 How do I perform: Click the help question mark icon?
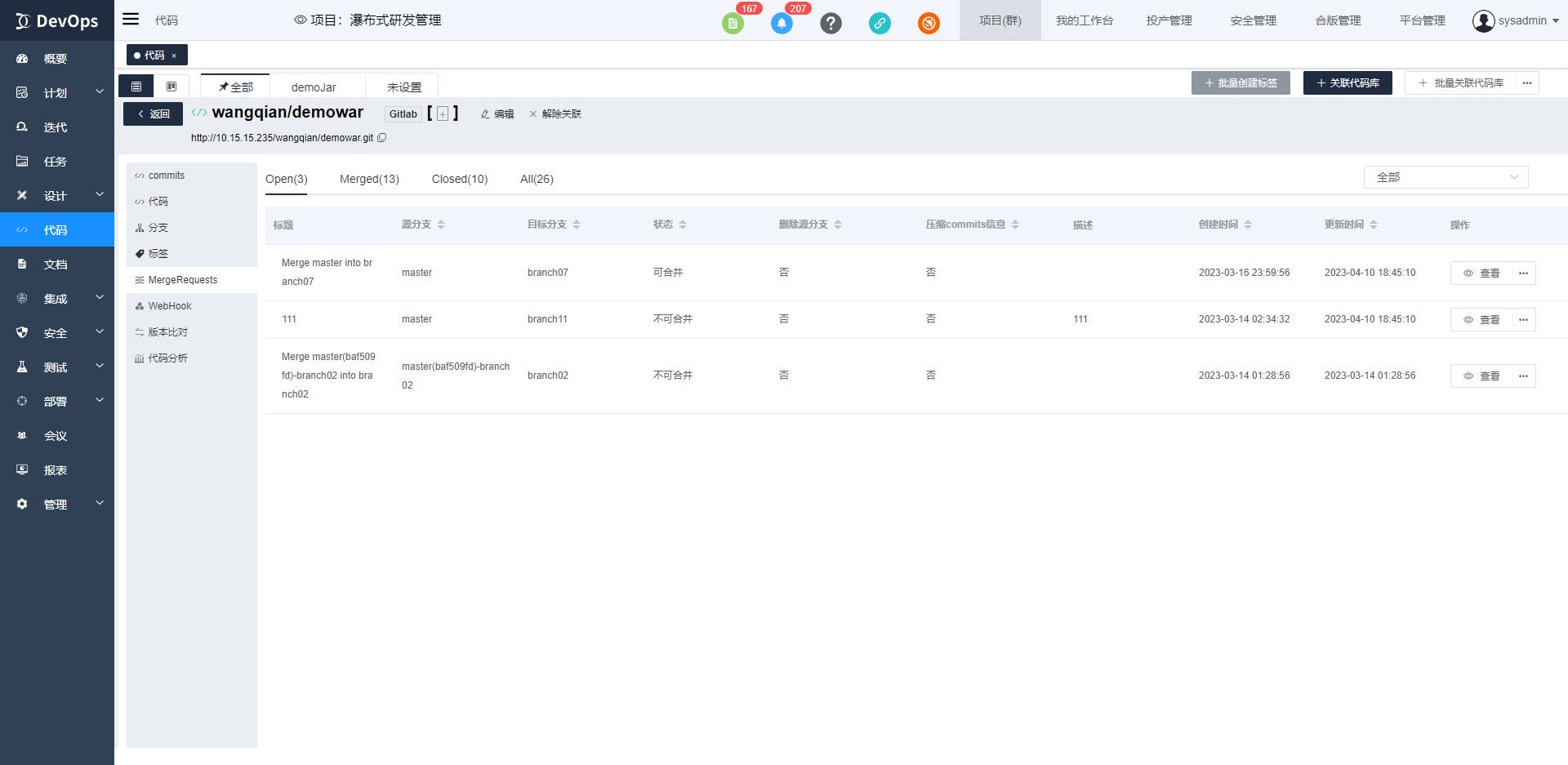coord(831,24)
